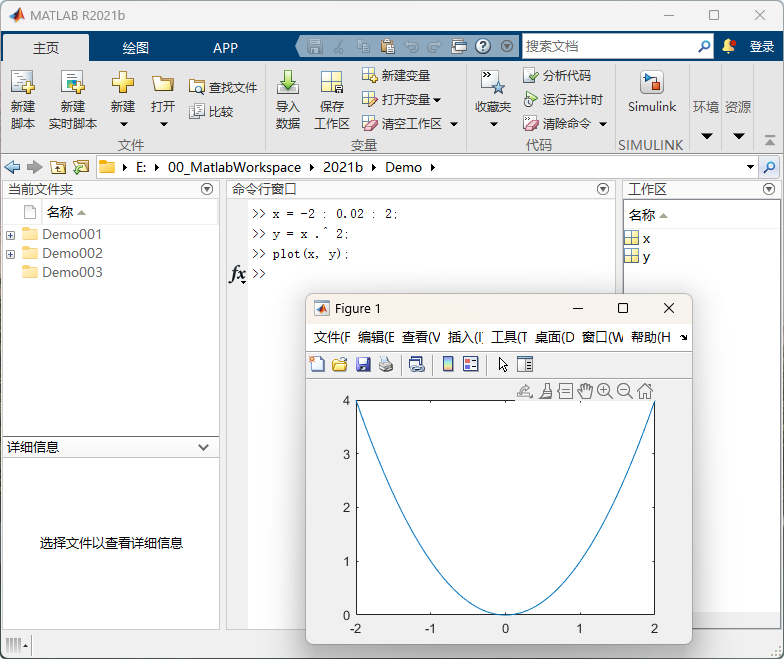Click the fx function browser icon
Viewport: 784px width, 659px height.
237,274
